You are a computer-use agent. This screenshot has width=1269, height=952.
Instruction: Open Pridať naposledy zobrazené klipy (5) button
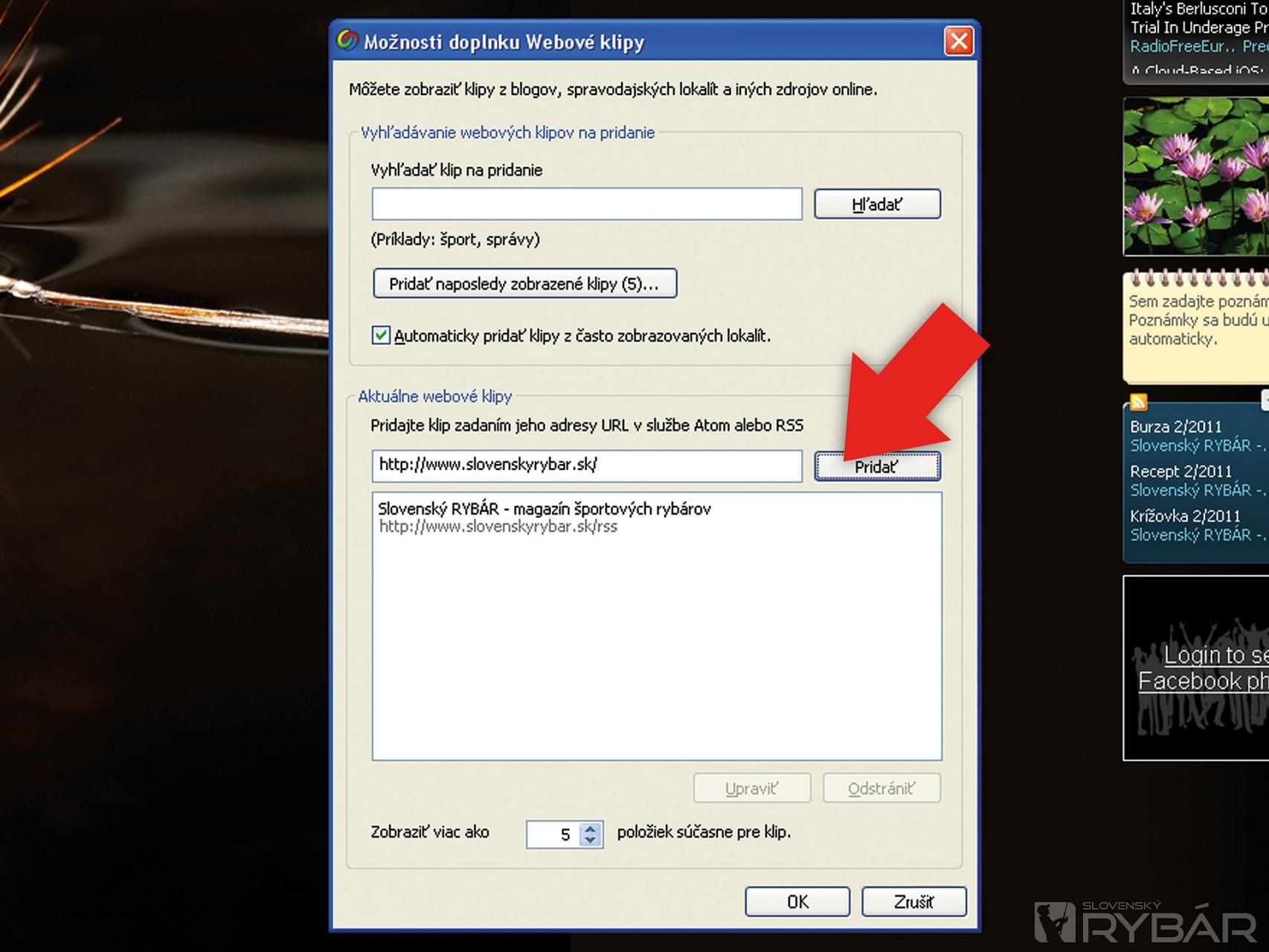(x=524, y=284)
